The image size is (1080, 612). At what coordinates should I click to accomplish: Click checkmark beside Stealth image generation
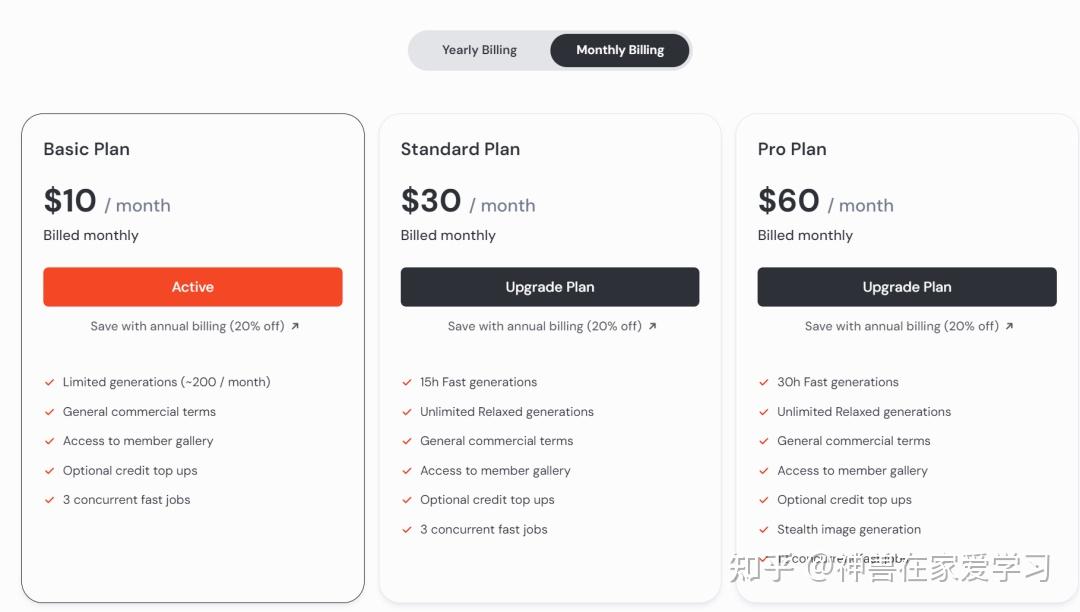click(x=764, y=530)
